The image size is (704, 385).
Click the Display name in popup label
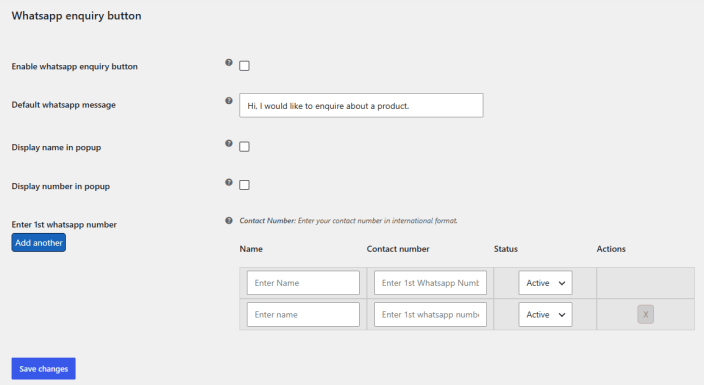(56, 147)
